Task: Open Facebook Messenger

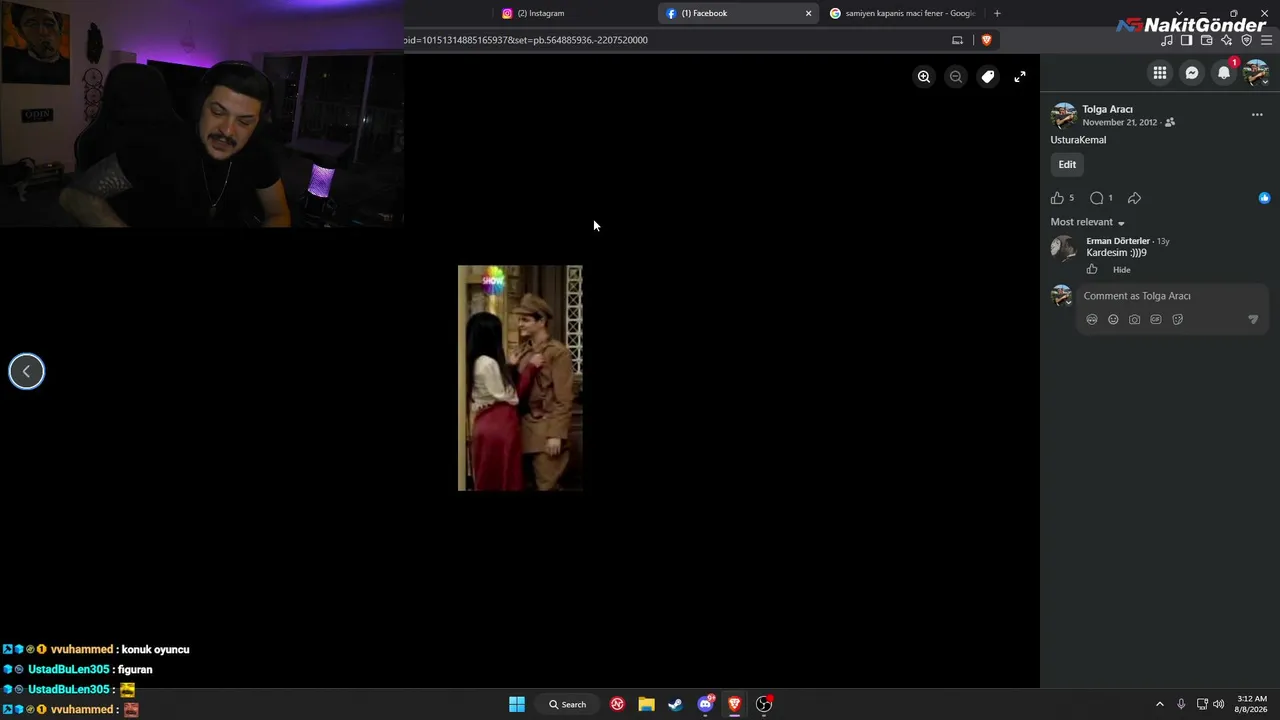Action: (x=1192, y=72)
